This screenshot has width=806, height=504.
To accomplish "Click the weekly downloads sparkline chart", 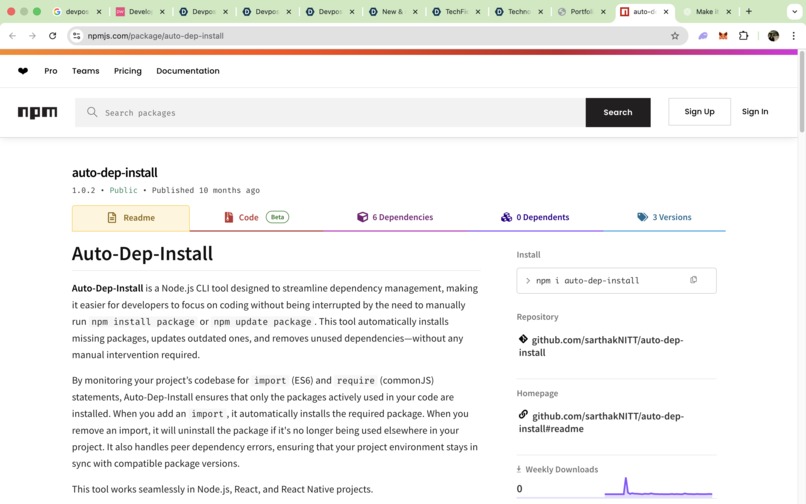I will pos(658,487).
